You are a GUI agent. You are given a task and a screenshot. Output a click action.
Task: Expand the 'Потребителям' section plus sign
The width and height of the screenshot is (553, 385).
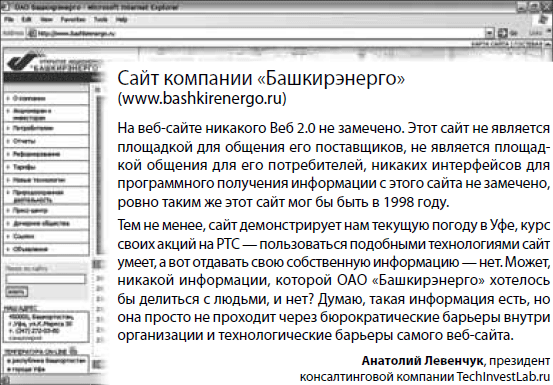click(8, 128)
